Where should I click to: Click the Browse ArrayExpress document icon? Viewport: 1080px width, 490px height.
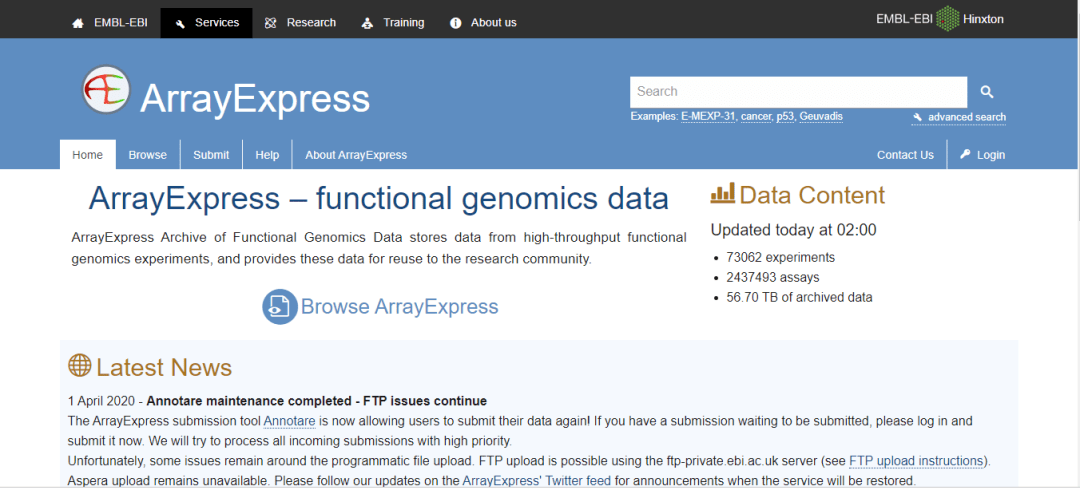(x=280, y=306)
